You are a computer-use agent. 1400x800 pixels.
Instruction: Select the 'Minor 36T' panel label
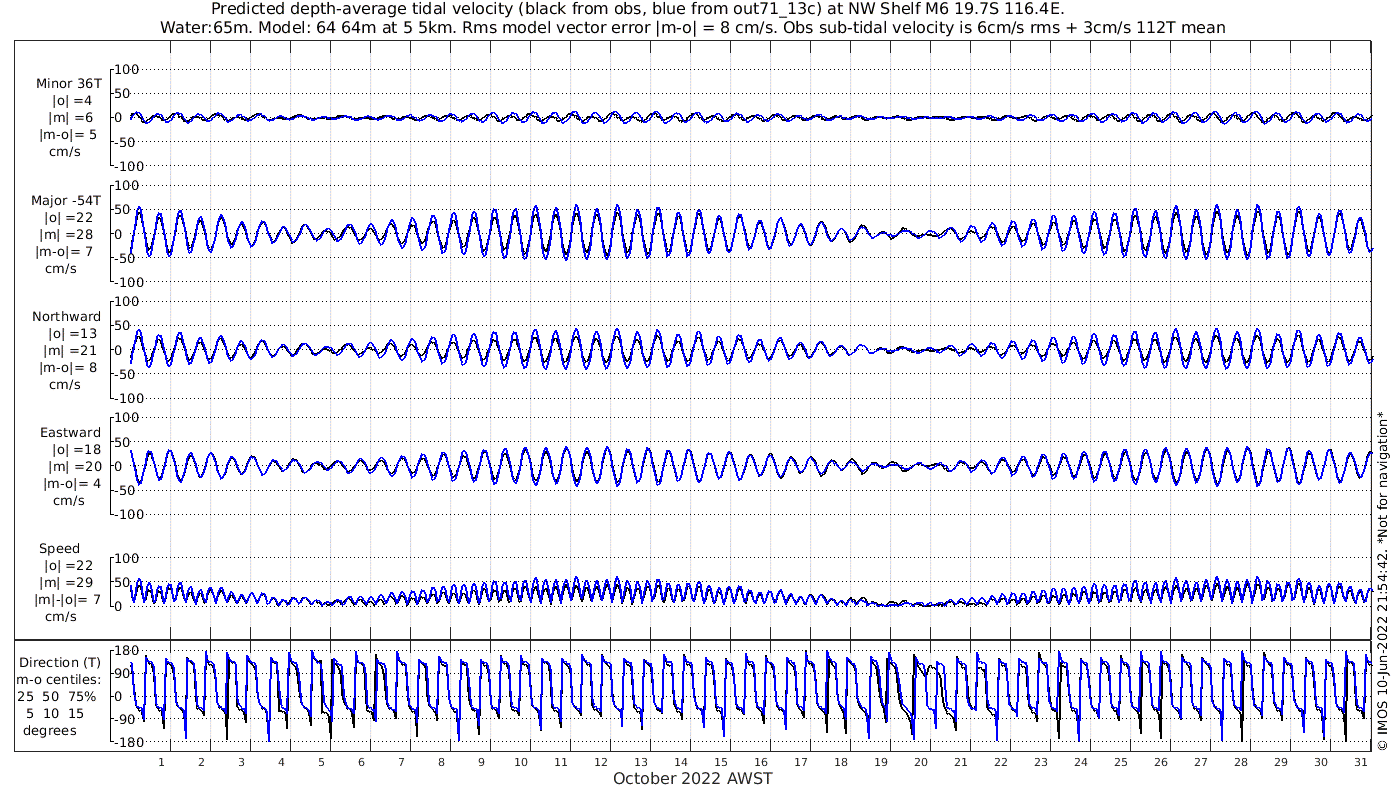(68, 85)
